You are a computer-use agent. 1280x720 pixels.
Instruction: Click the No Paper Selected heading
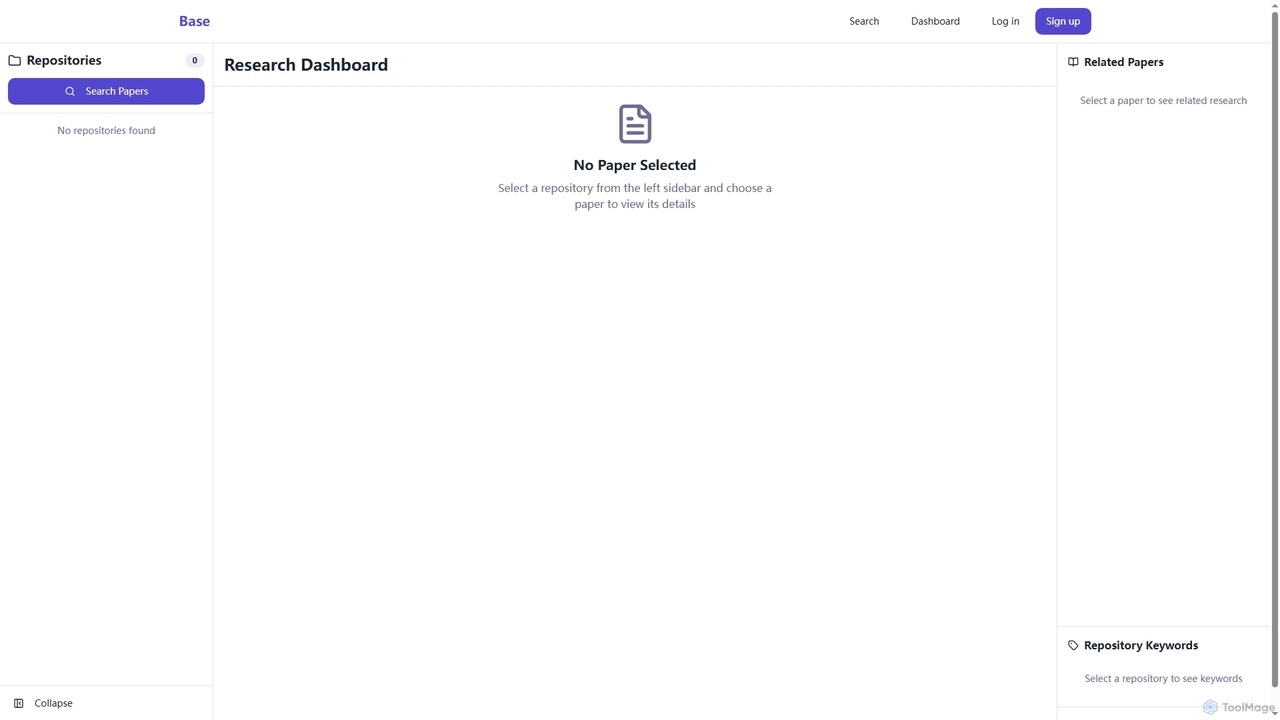(635, 165)
